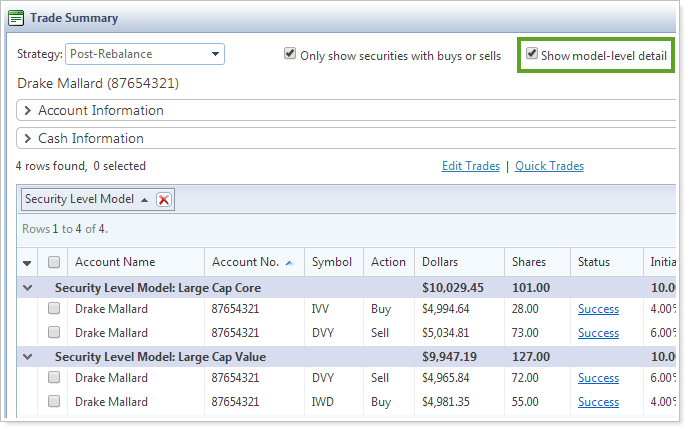
Task: Open the grid column options arrow menu
Action: (27, 263)
